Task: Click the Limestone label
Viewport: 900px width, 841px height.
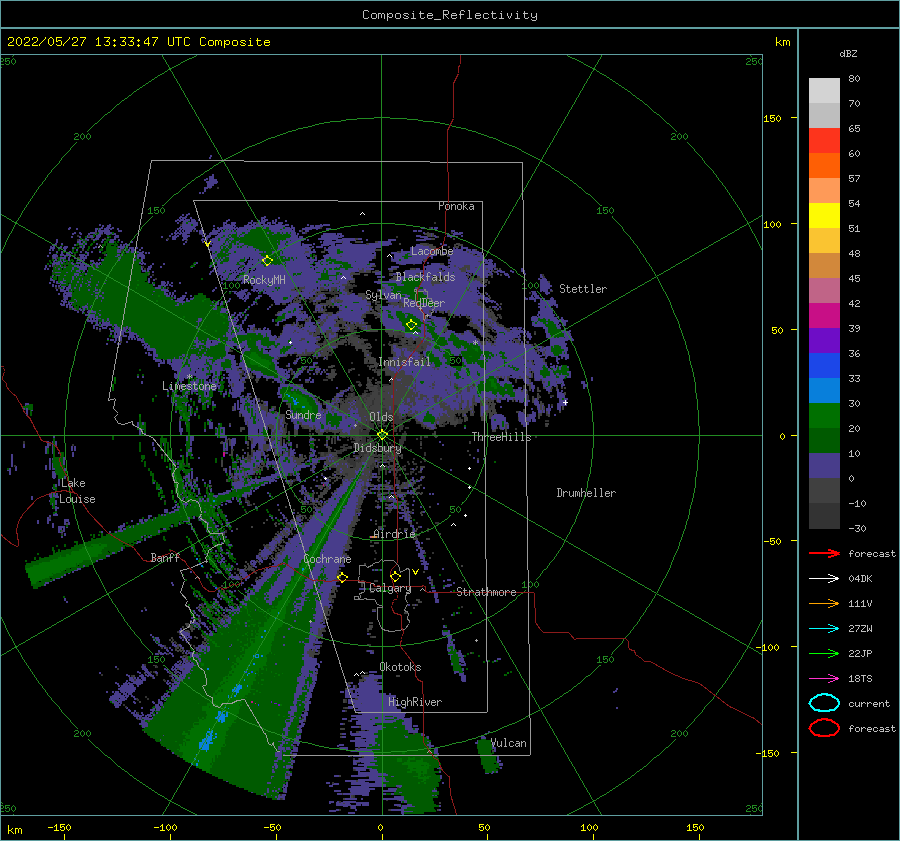Action: click(189, 386)
